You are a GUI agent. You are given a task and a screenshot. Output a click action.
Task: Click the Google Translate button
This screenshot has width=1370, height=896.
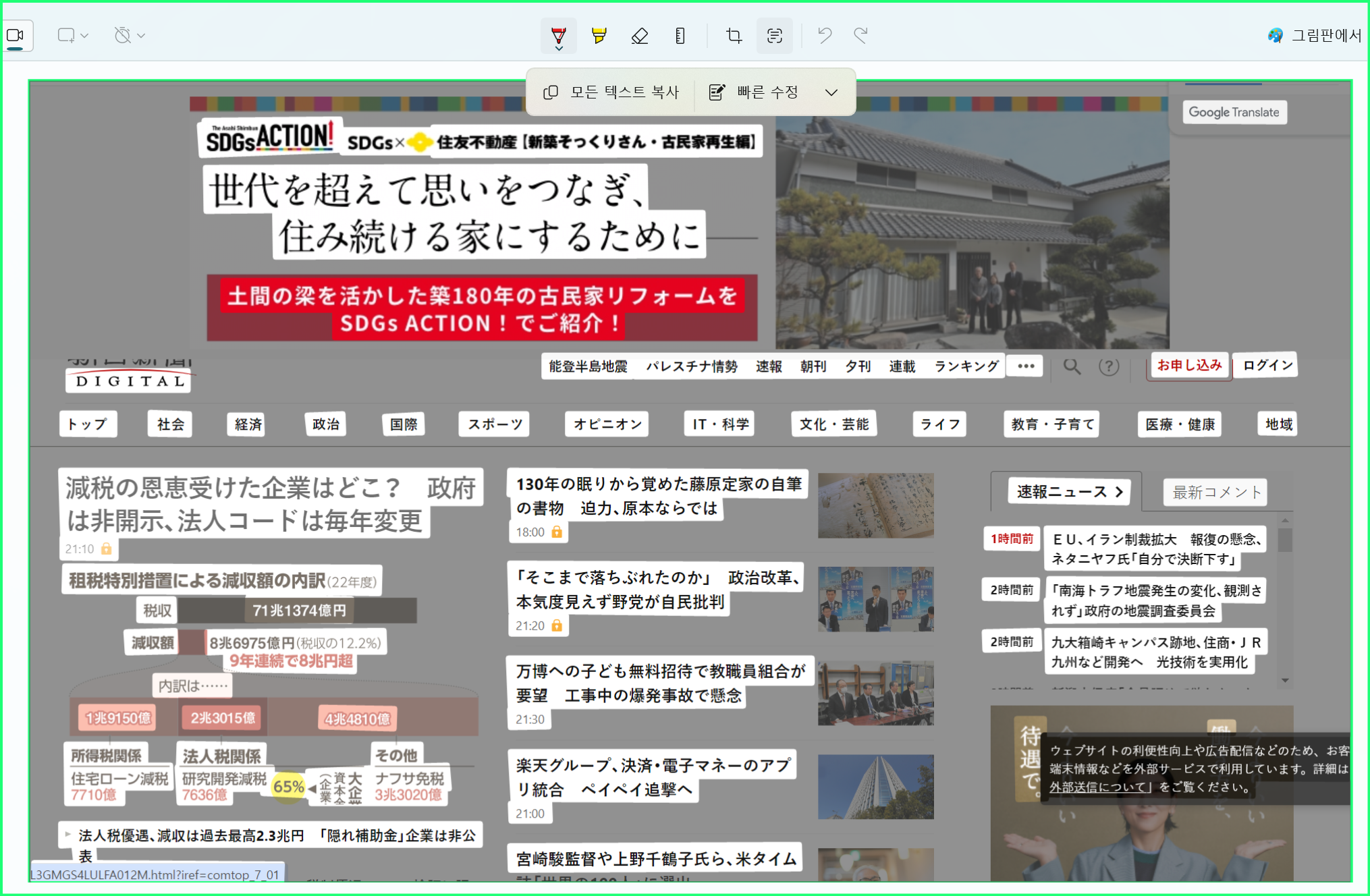[1234, 112]
